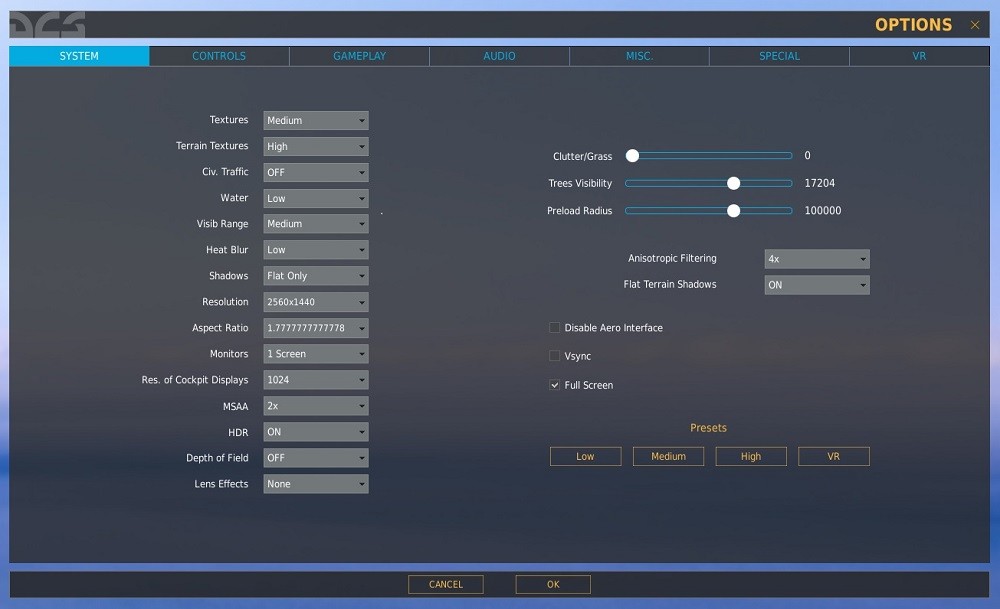1000x609 pixels.
Task: Click the Disable Aero Interface label
Action: tap(614, 328)
